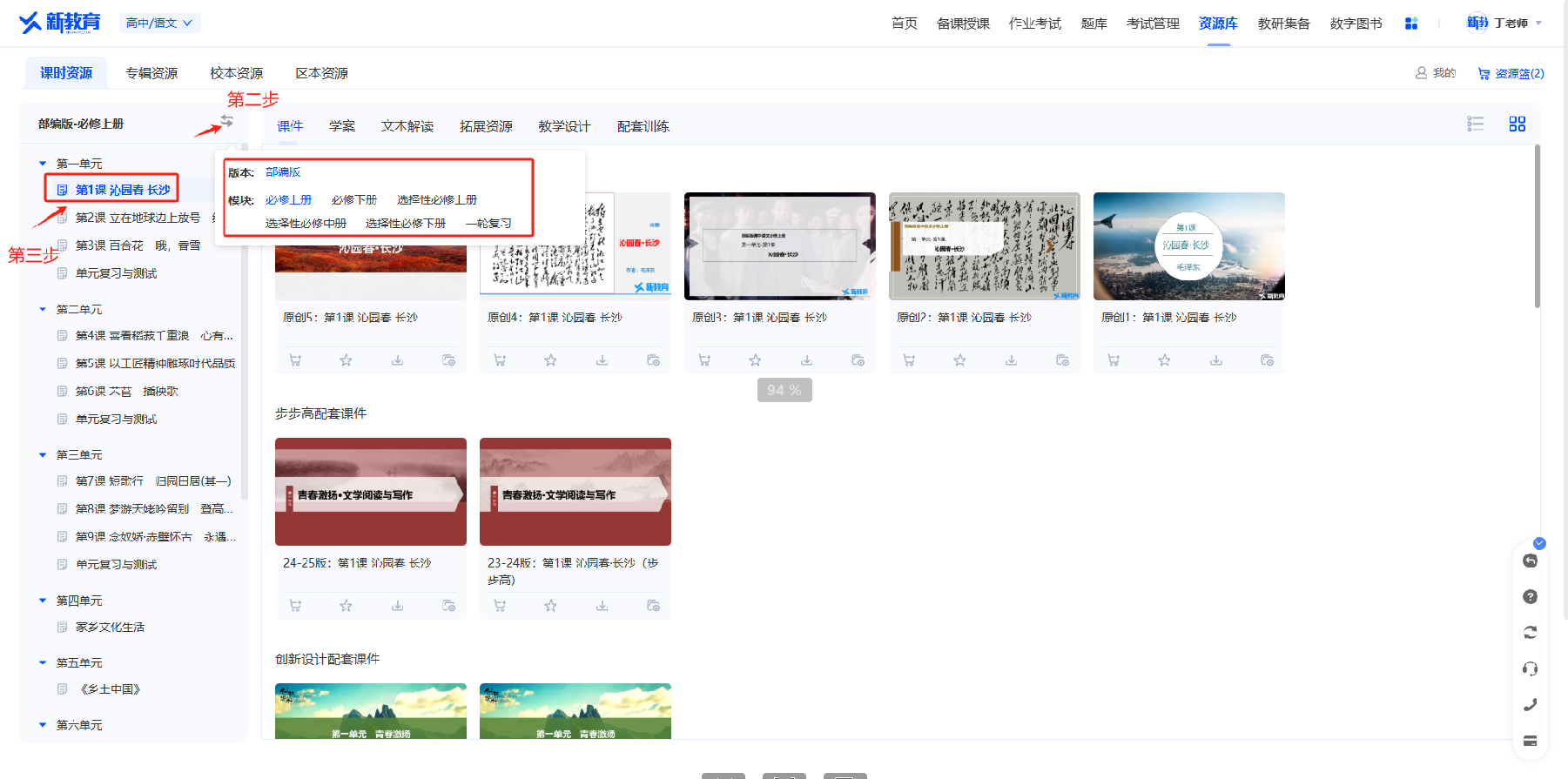Image resolution: width=1568 pixels, height=779 pixels.
Task: Click the swap textbook version icon
Action: [x=226, y=121]
